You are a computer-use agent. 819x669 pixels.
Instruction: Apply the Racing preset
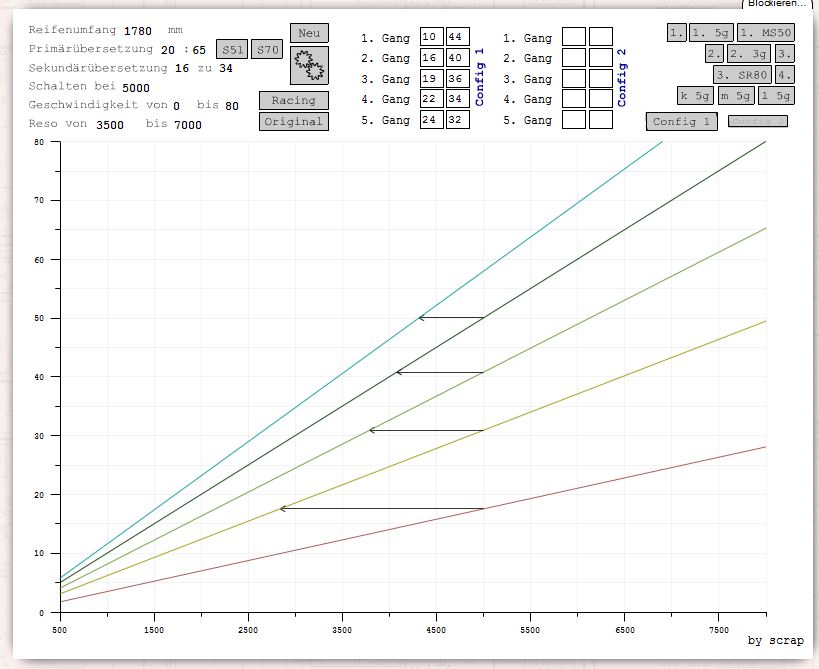[x=293, y=100]
